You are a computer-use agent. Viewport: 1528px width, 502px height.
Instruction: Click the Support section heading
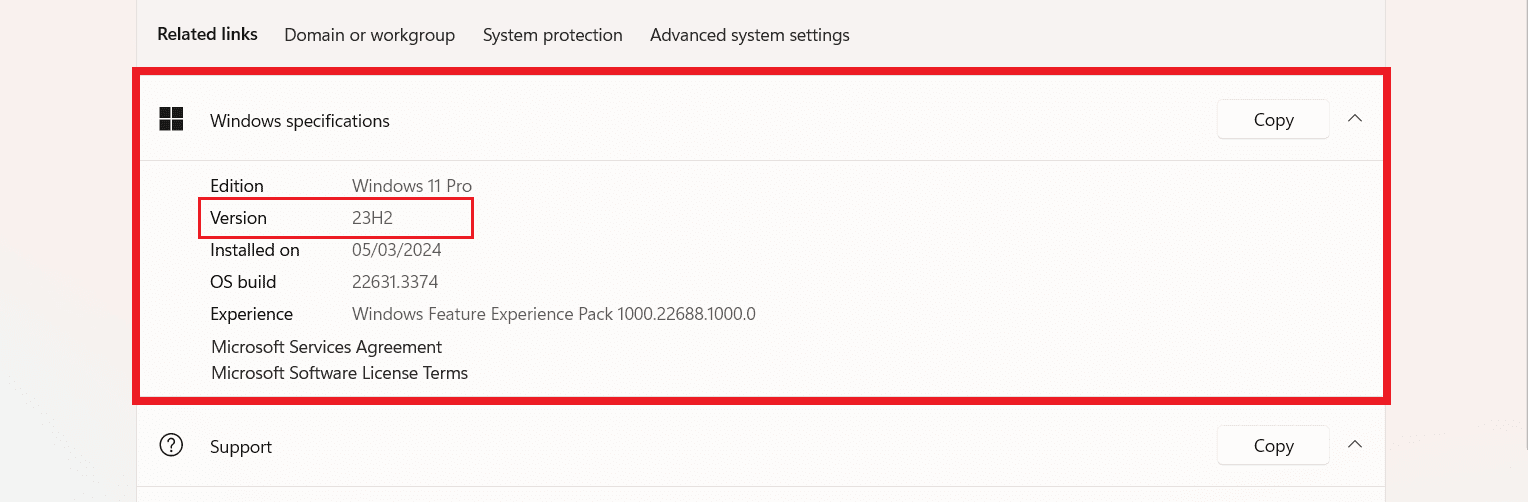240,447
